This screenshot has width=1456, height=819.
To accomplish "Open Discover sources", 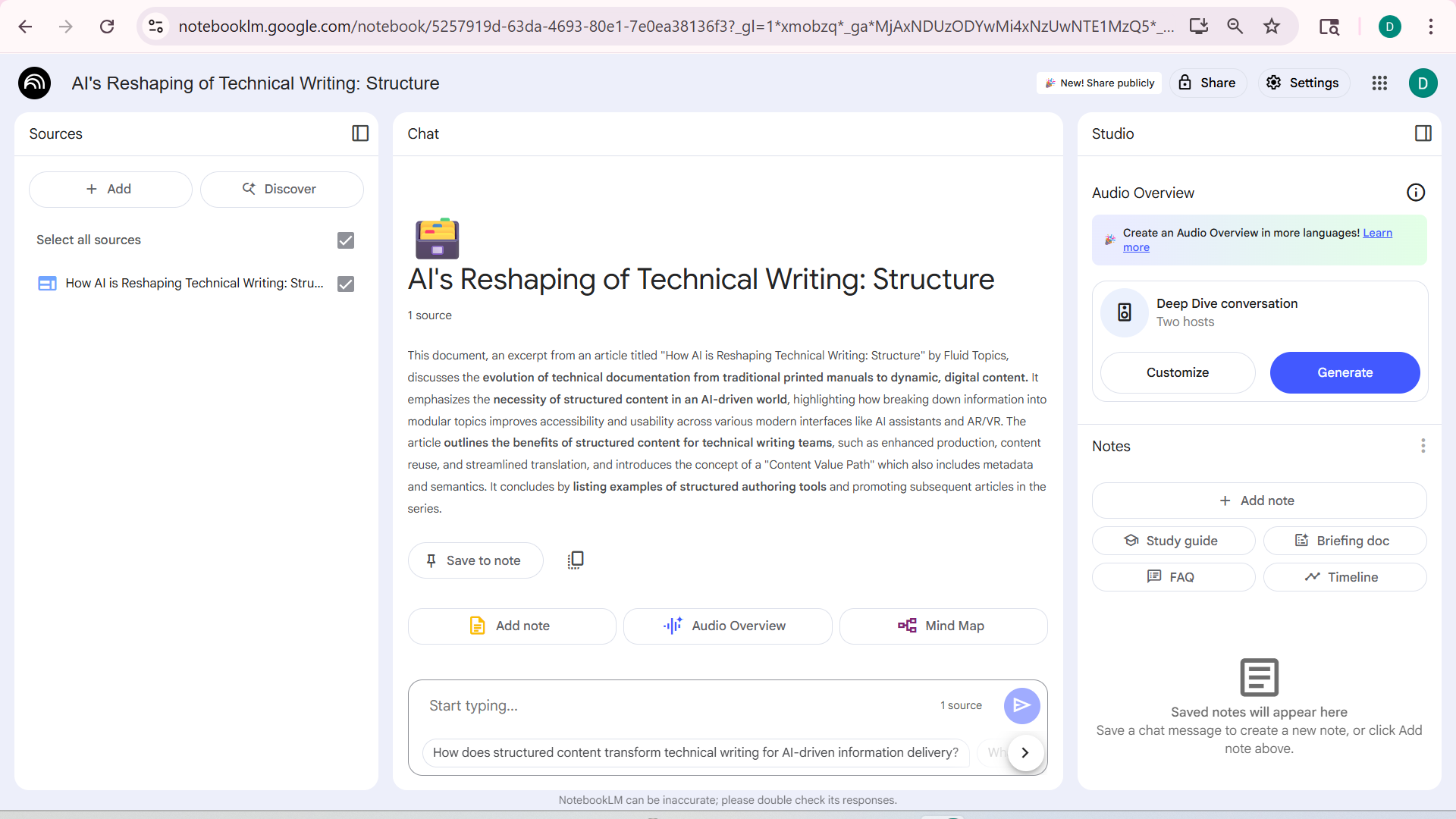I will [282, 189].
